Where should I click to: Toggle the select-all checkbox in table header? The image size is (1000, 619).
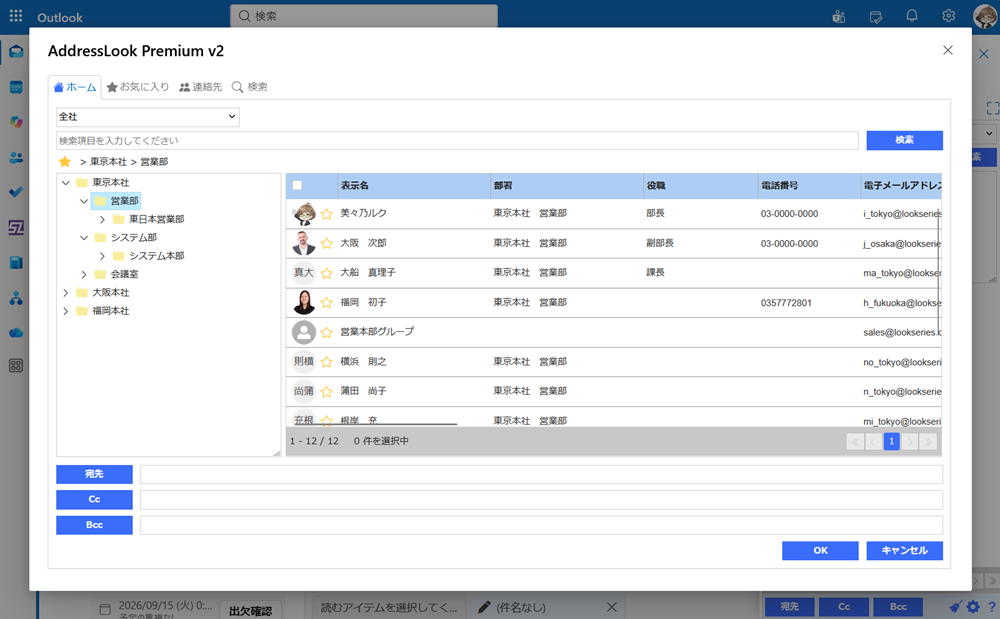click(x=297, y=186)
